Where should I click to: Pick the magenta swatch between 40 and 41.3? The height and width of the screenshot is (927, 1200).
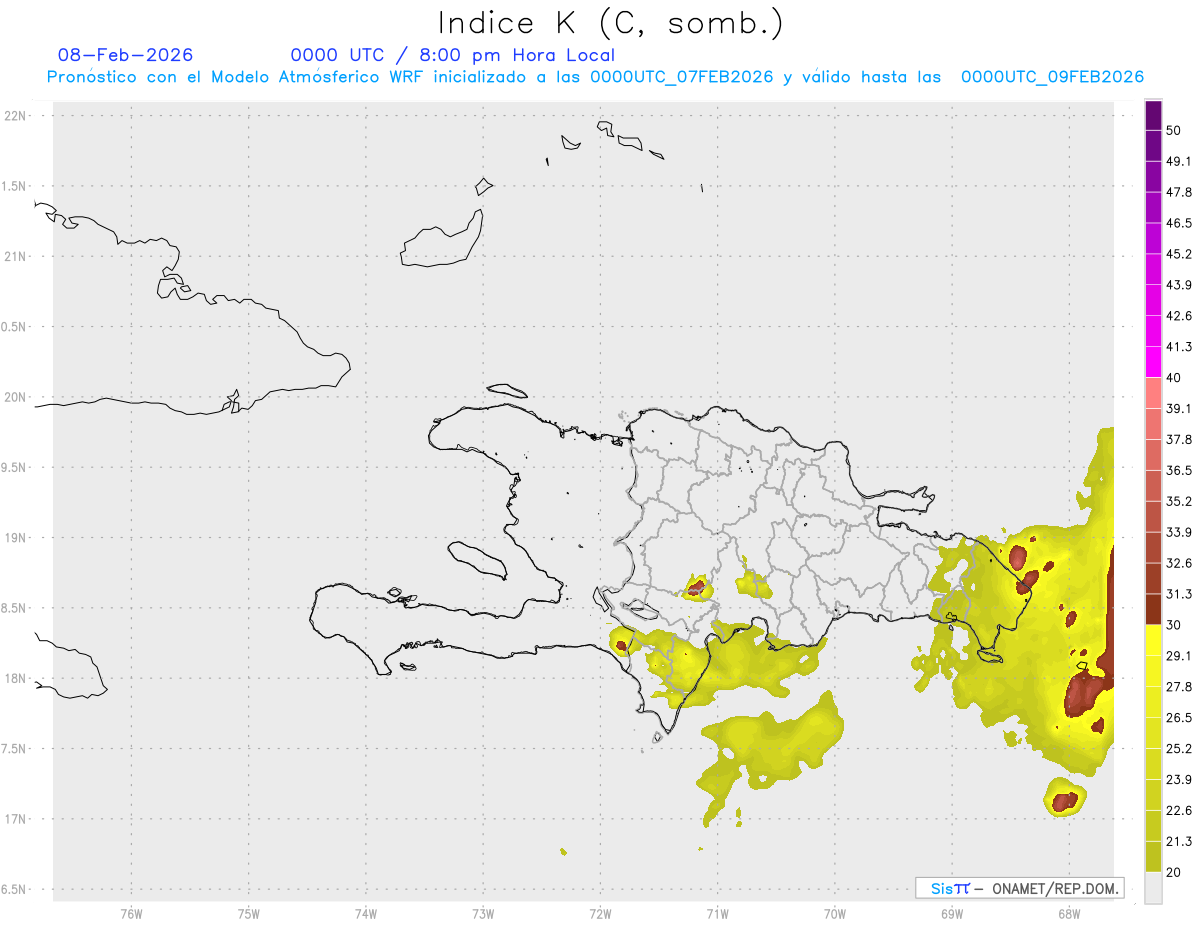click(1153, 362)
